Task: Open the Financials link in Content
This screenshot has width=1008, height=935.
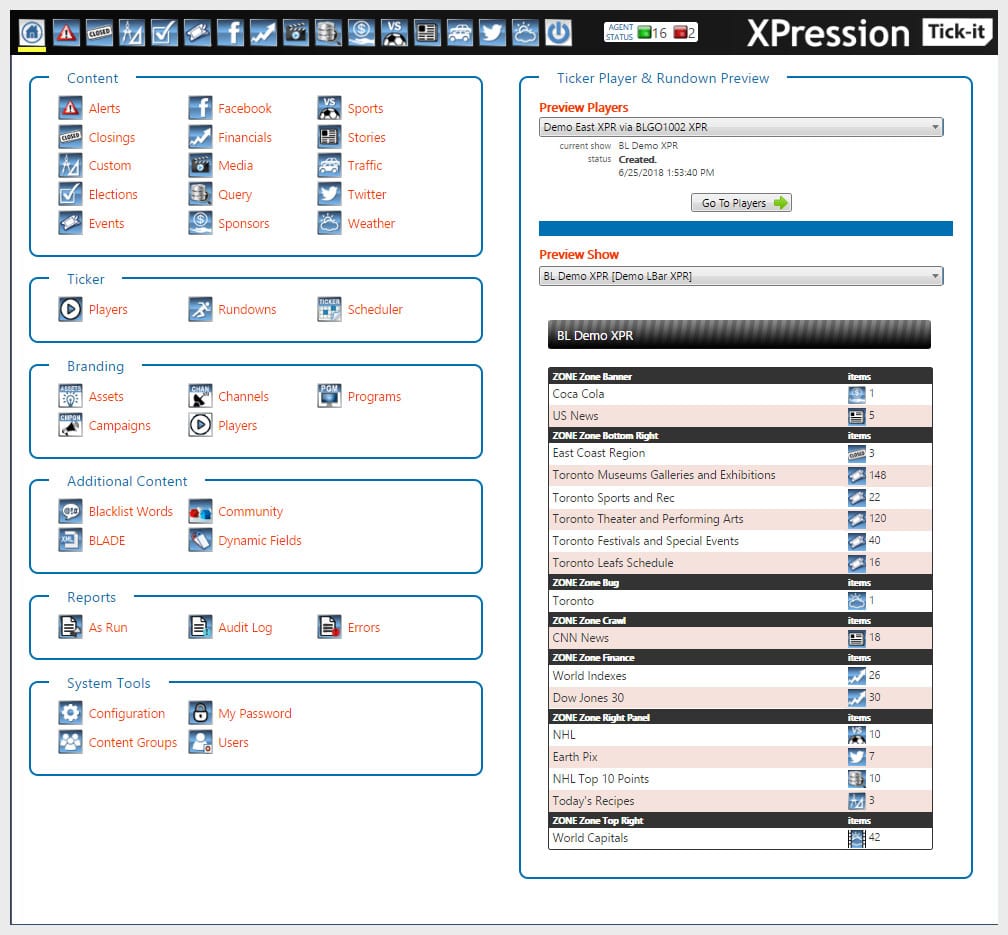Action: 245,138
